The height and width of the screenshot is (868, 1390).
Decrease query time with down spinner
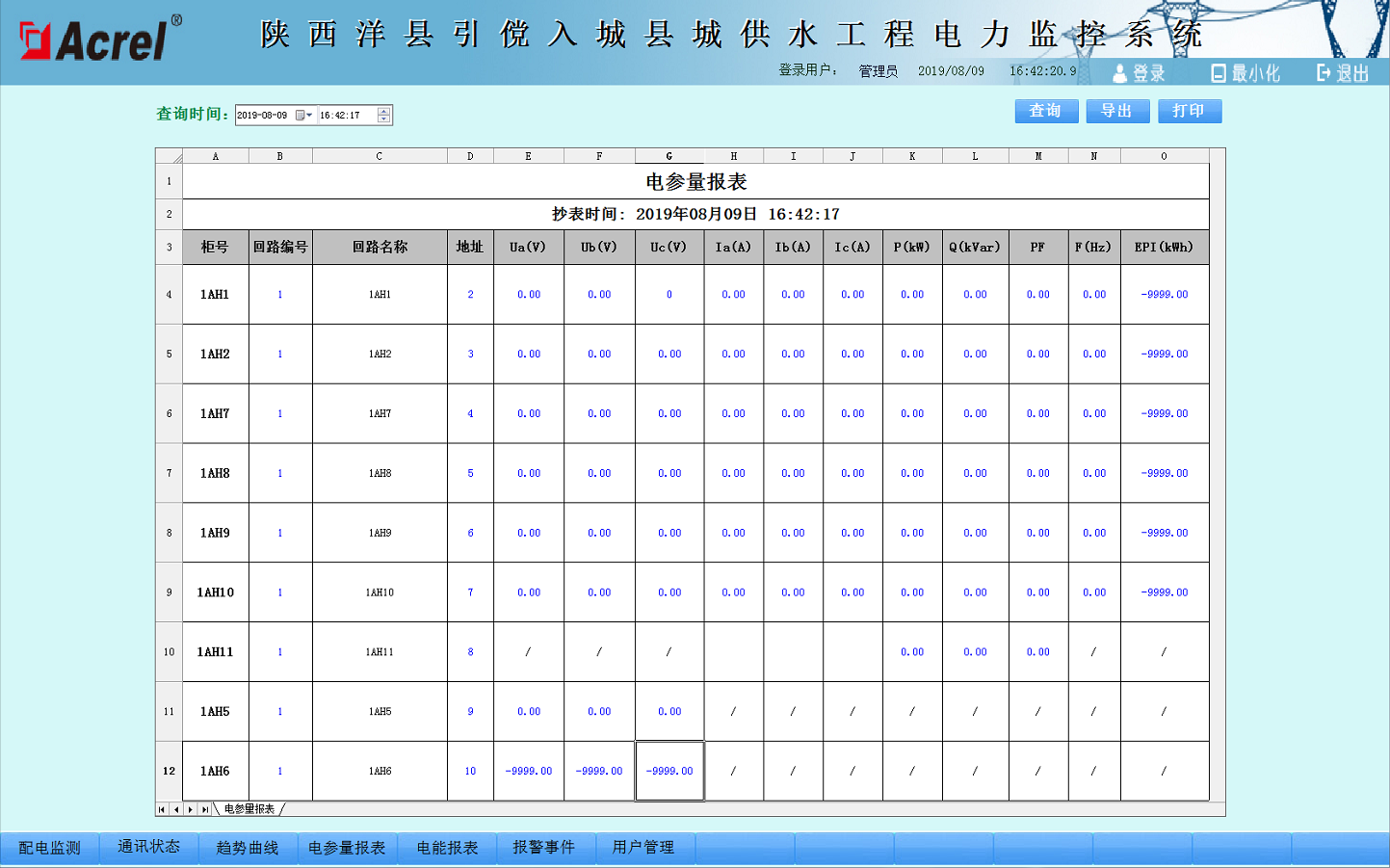pos(384,119)
